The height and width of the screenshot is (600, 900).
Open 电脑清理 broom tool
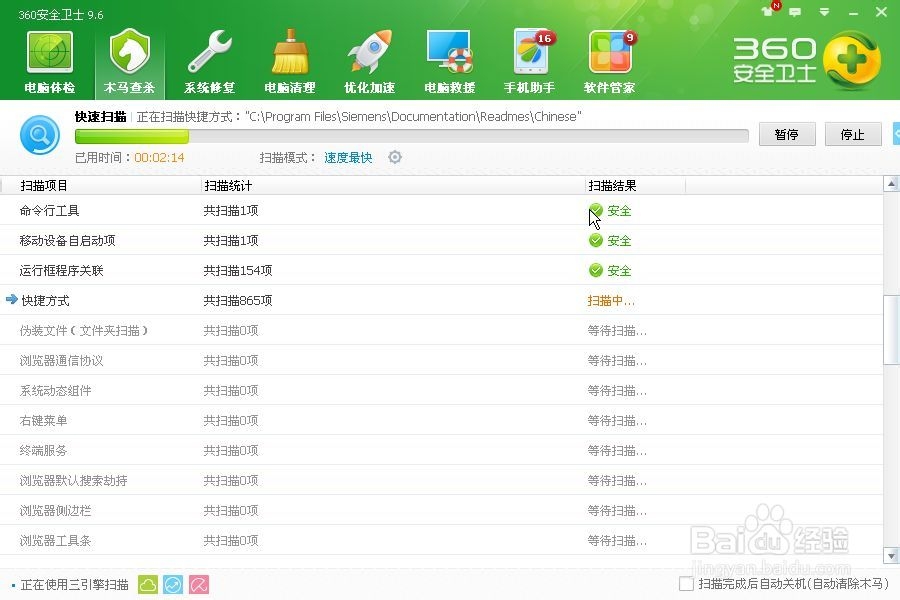[290, 61]
